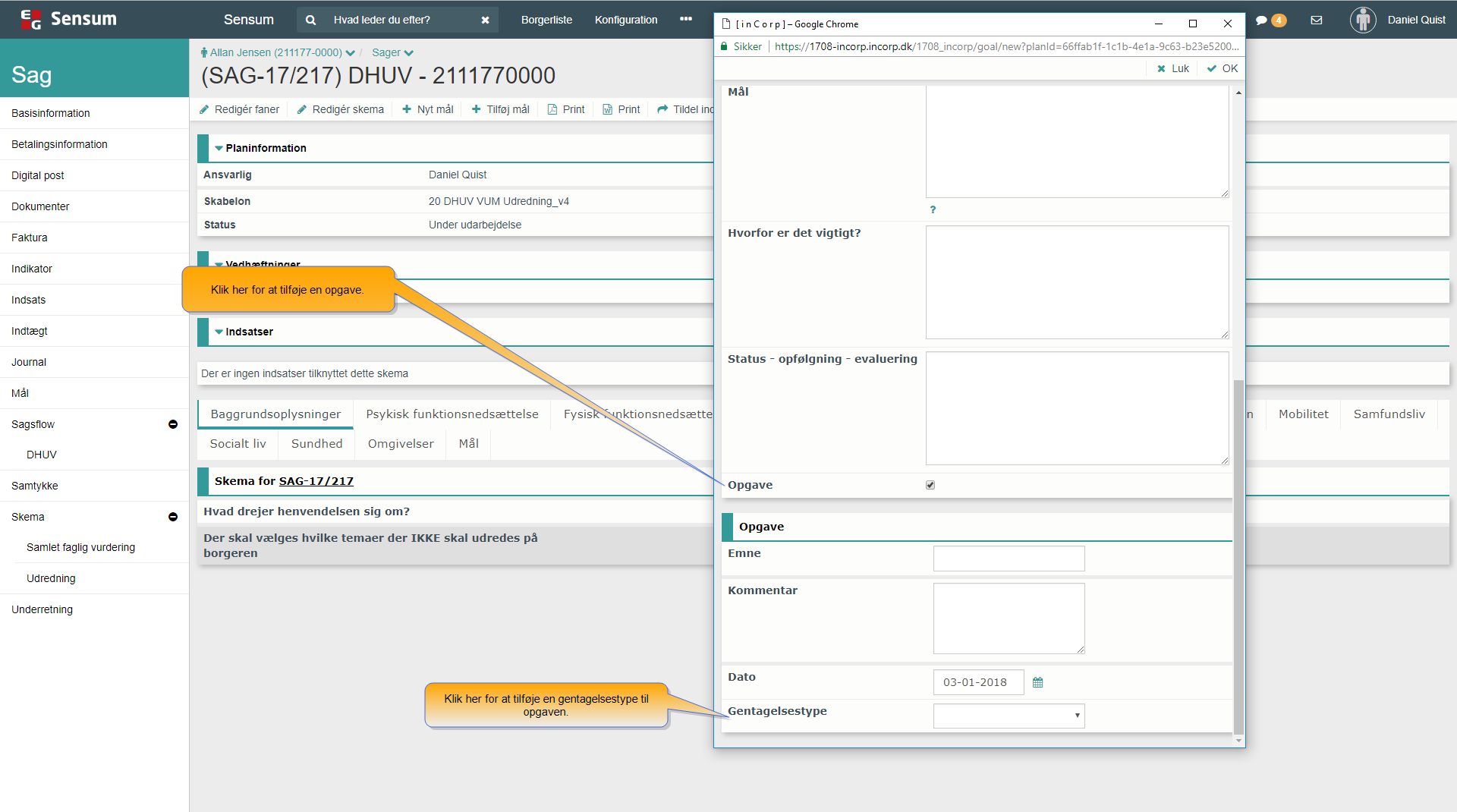Switch to the Psykisk funktionsnedsættelse tab
Screen dimensions: 1457x812
pos(452,414)
